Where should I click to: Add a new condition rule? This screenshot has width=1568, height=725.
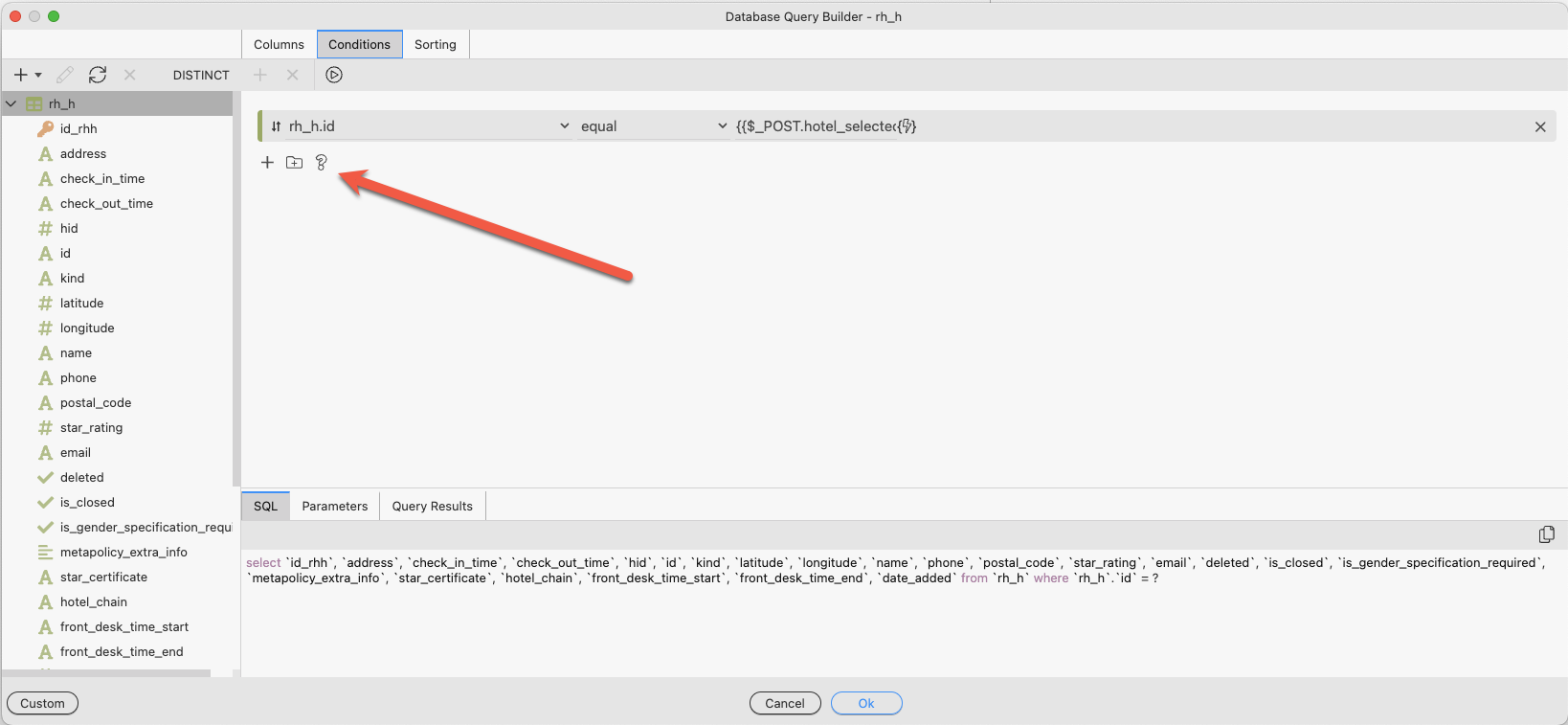pyautogui.click(x=267, y=163)
